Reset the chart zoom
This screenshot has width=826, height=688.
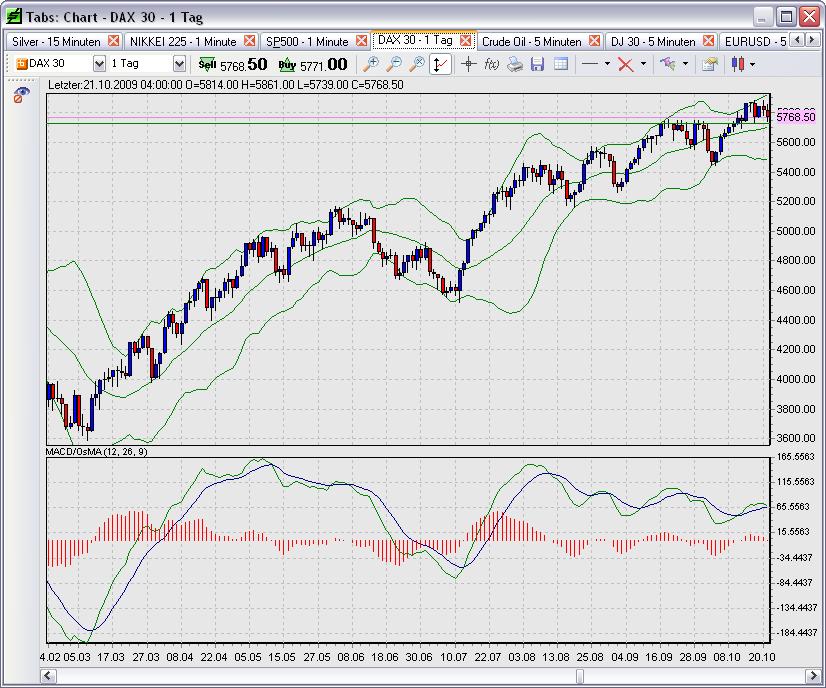click(417, 64)
